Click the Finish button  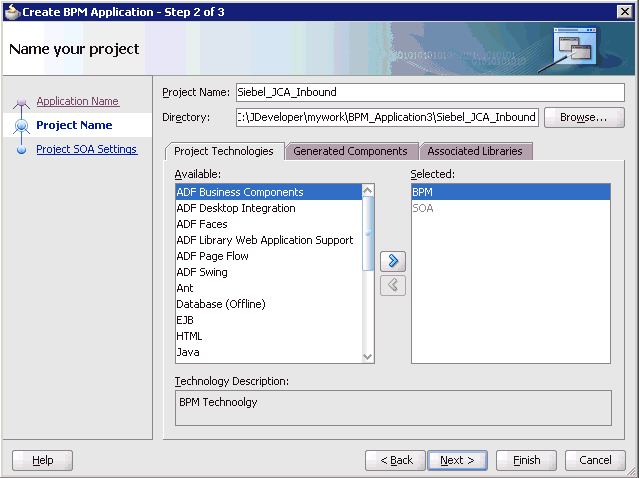tap(526, 460)
